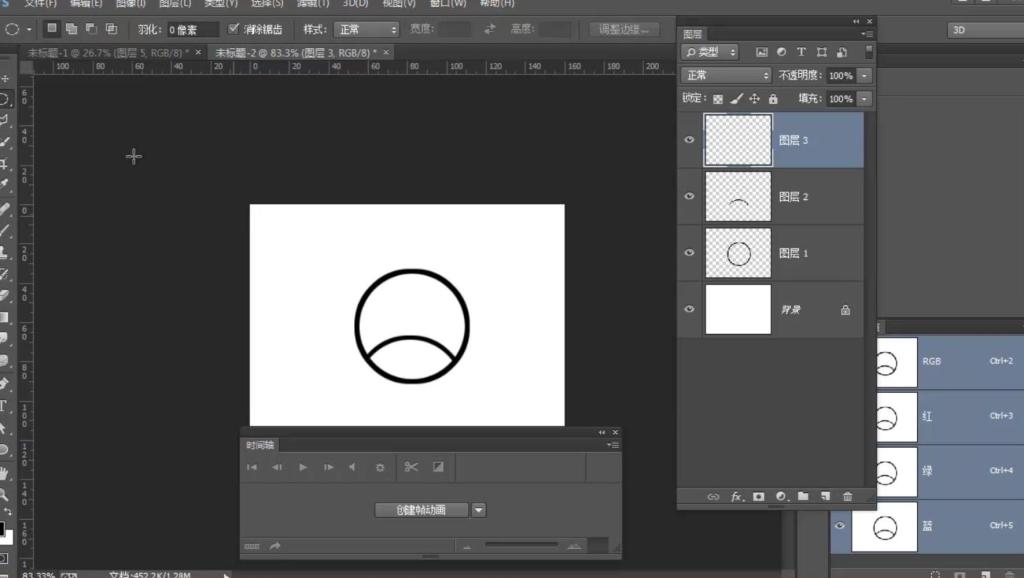
Task: Create a new layer group folder icon
Action: pos(803,497)
